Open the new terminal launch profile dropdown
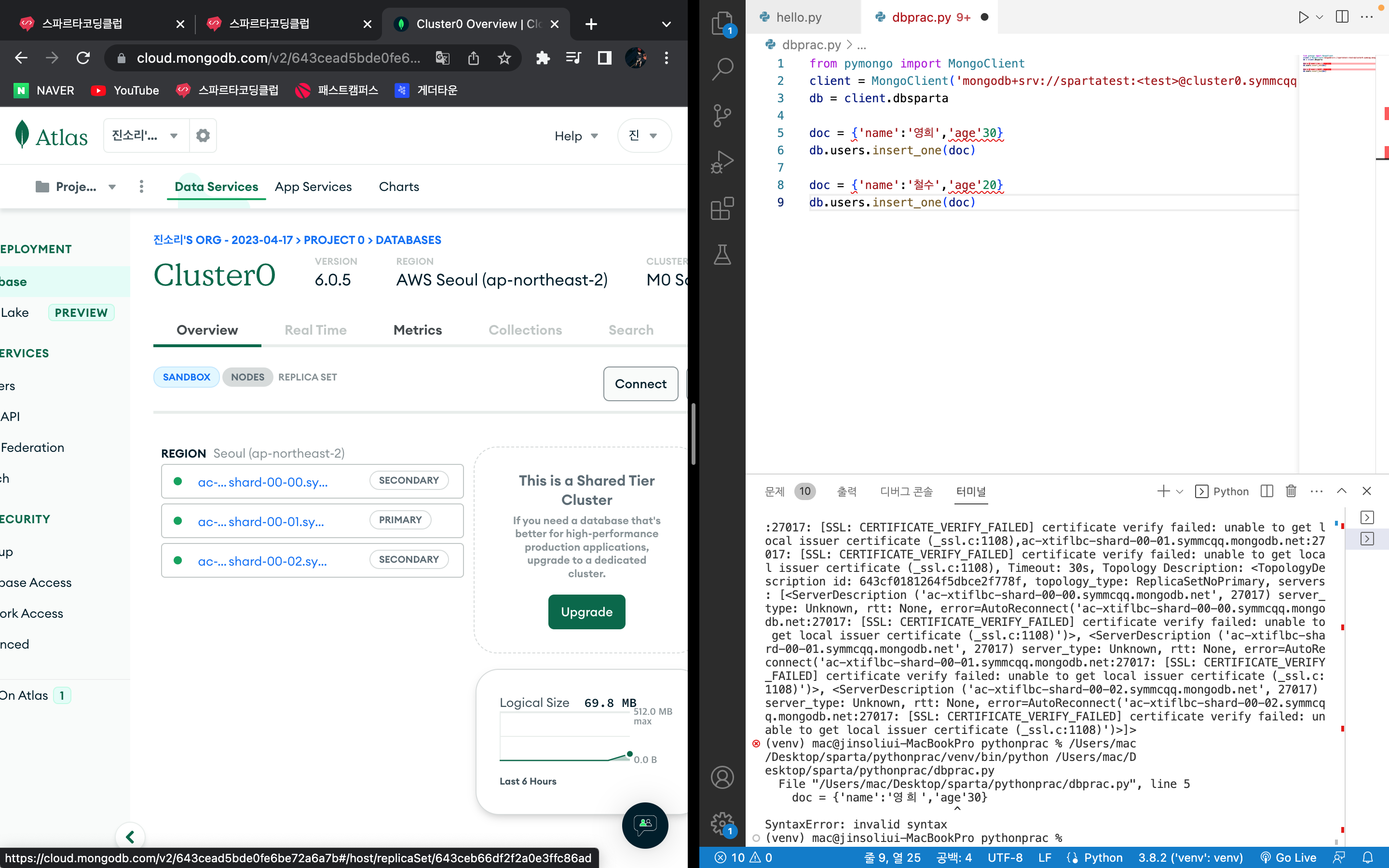The image size is (1389, 868). (x=1180, y=491)
